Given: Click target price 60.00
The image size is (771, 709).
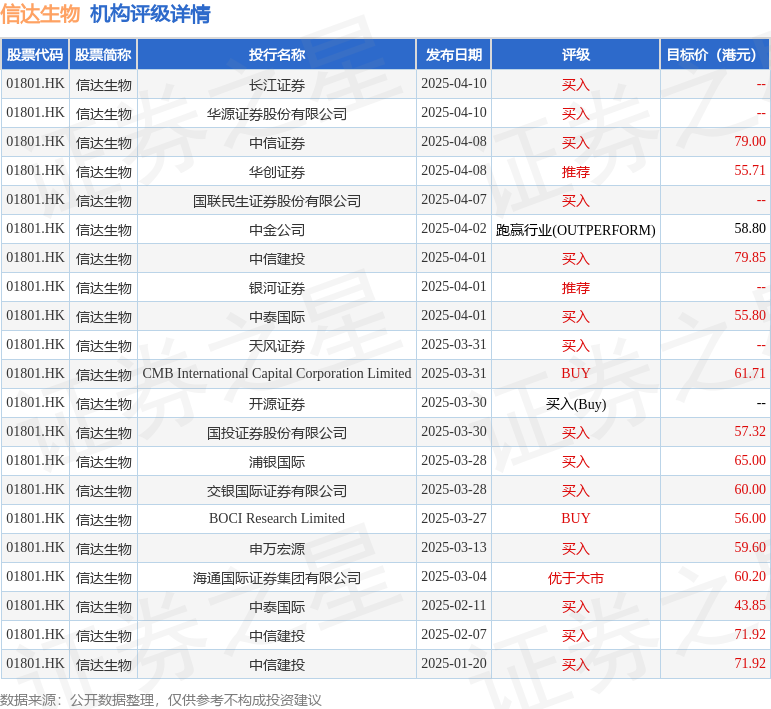Looking at the screenshot, I should [x=750, y=490].
